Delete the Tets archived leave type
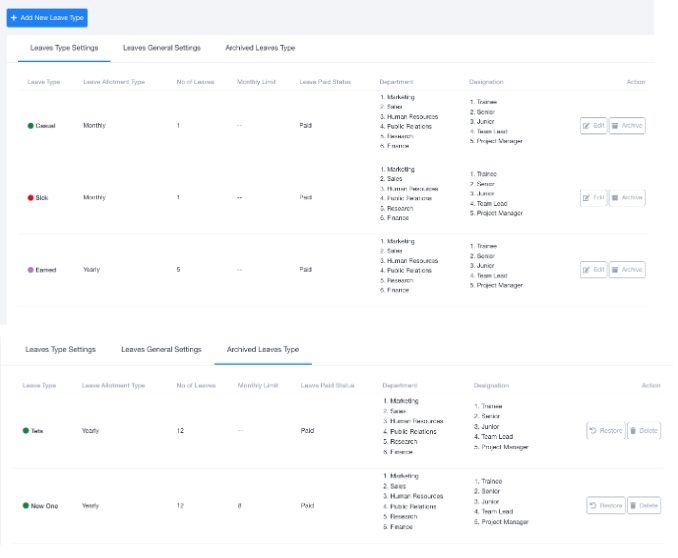This screenshot has width=678, height=558. coord(644,431)
